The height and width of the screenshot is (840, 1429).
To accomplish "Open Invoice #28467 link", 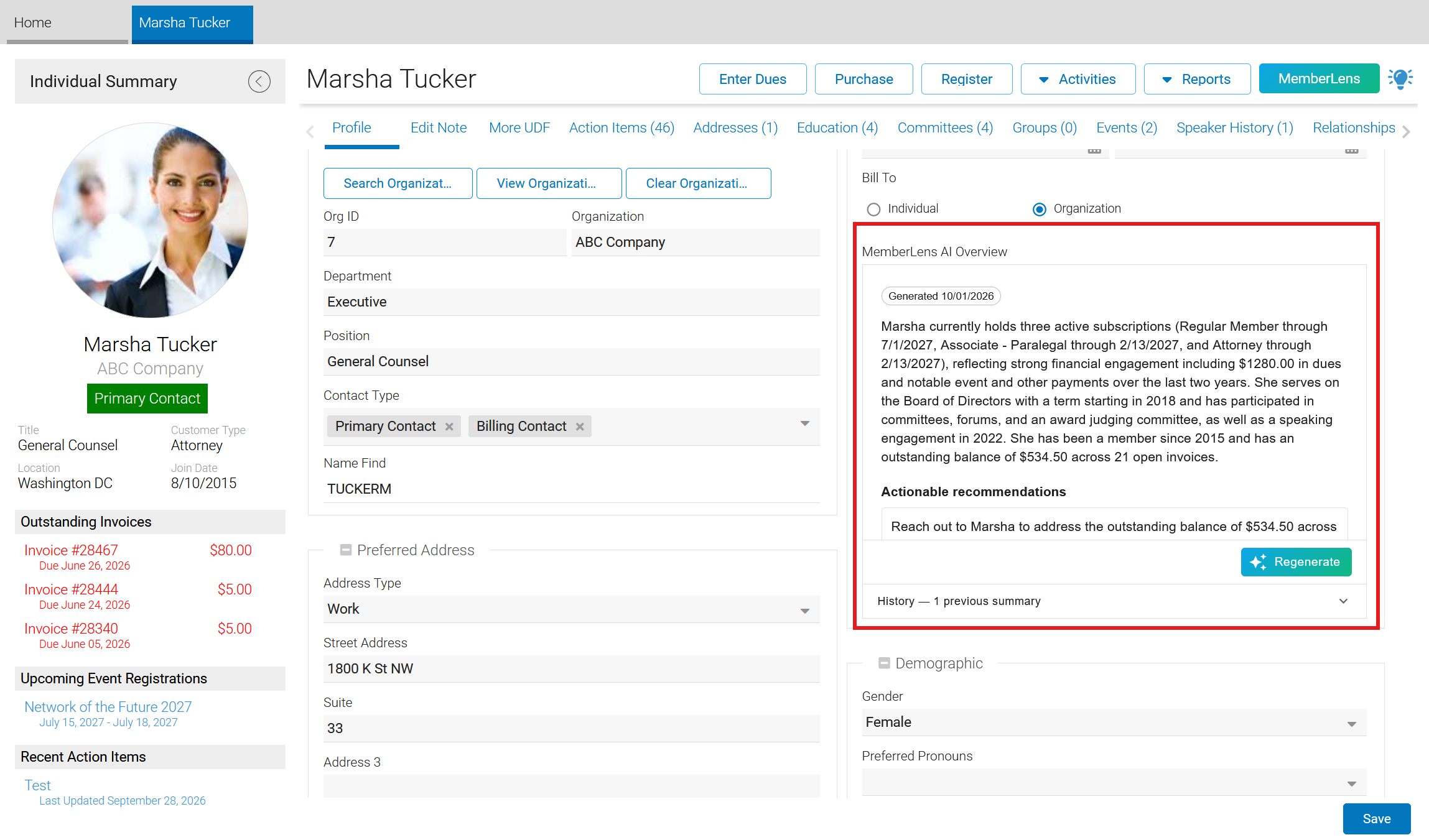I will (x=71, y=550).
